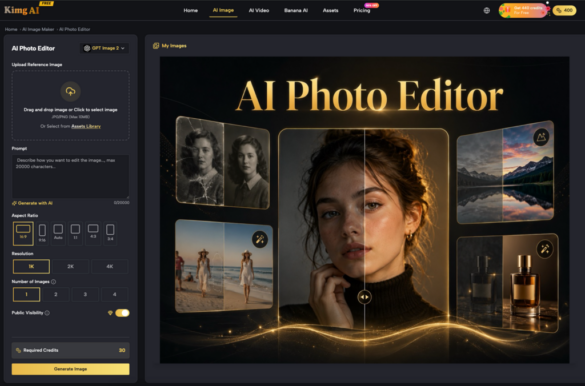Open the Banana AI menu
The height and width of the screenshot is (386, 585).
pyautogui.click(x=296, y=10)
